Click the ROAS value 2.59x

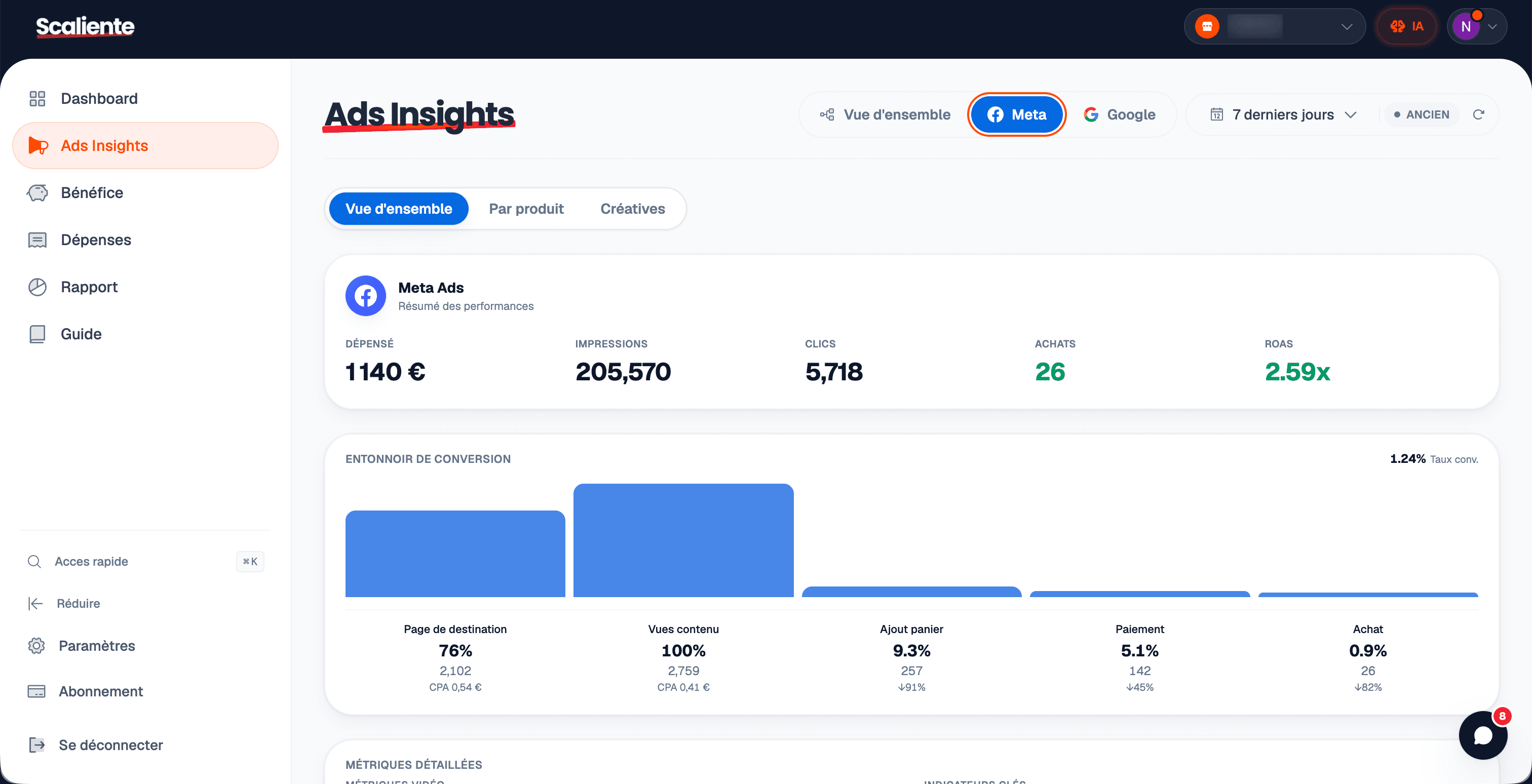tap(1297, 372)
